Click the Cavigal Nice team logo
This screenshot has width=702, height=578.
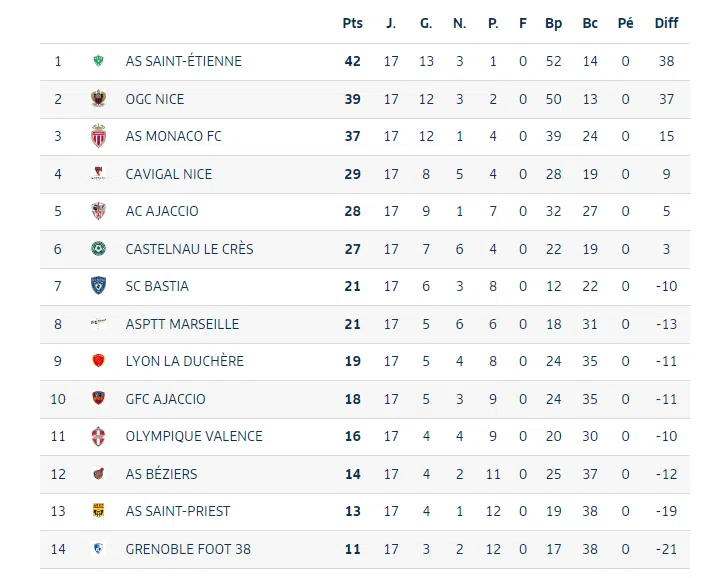[98, 174]
